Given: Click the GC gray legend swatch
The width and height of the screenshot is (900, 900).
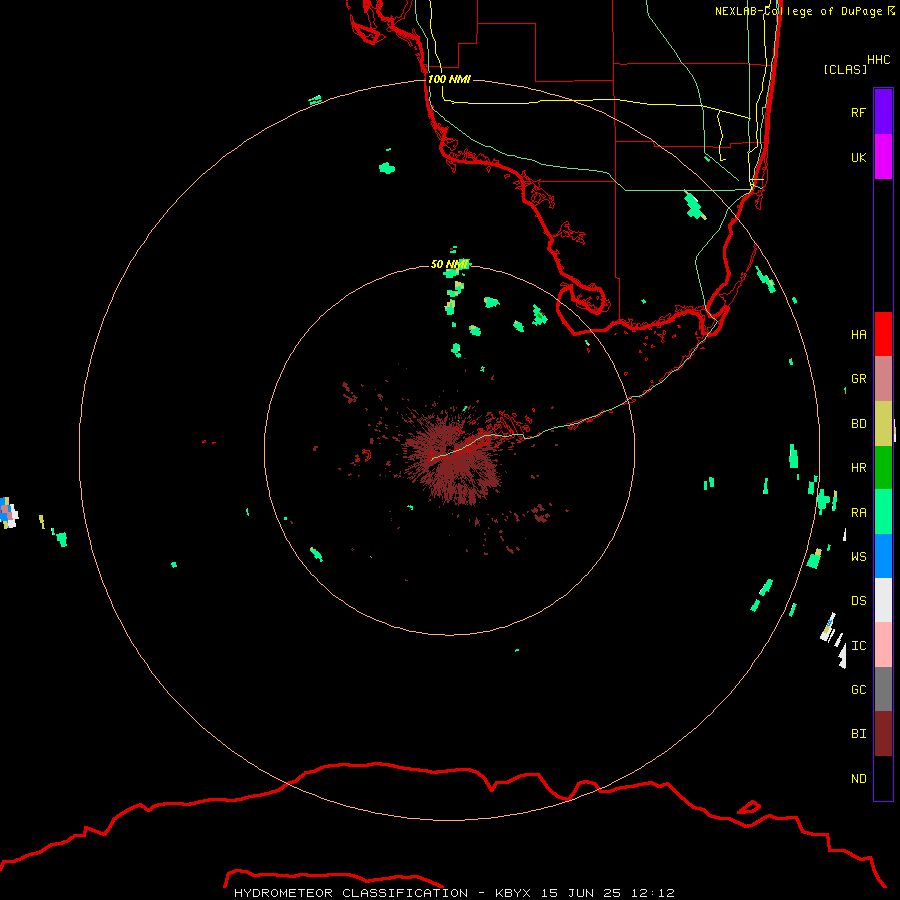Looking at the screenshot, I should pyautogui.click(x=883, y=689).
